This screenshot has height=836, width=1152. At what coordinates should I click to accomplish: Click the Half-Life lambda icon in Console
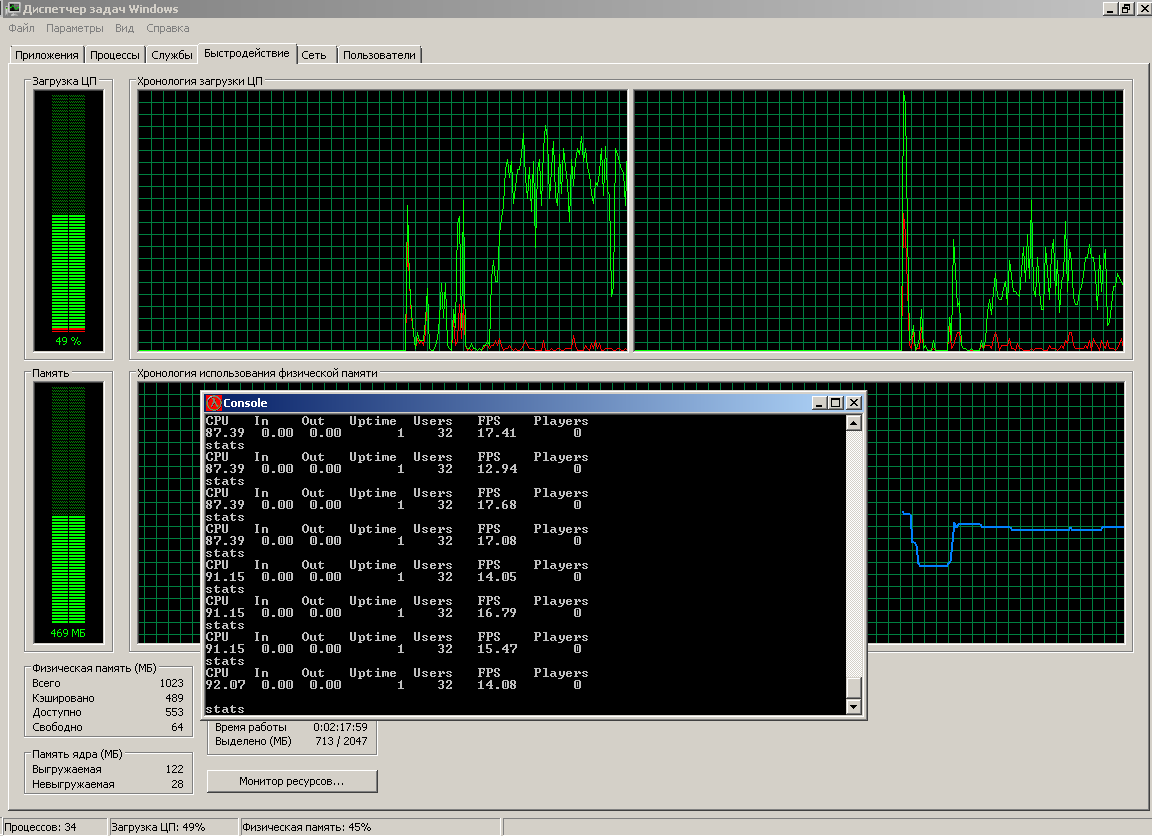click(213, 403)
